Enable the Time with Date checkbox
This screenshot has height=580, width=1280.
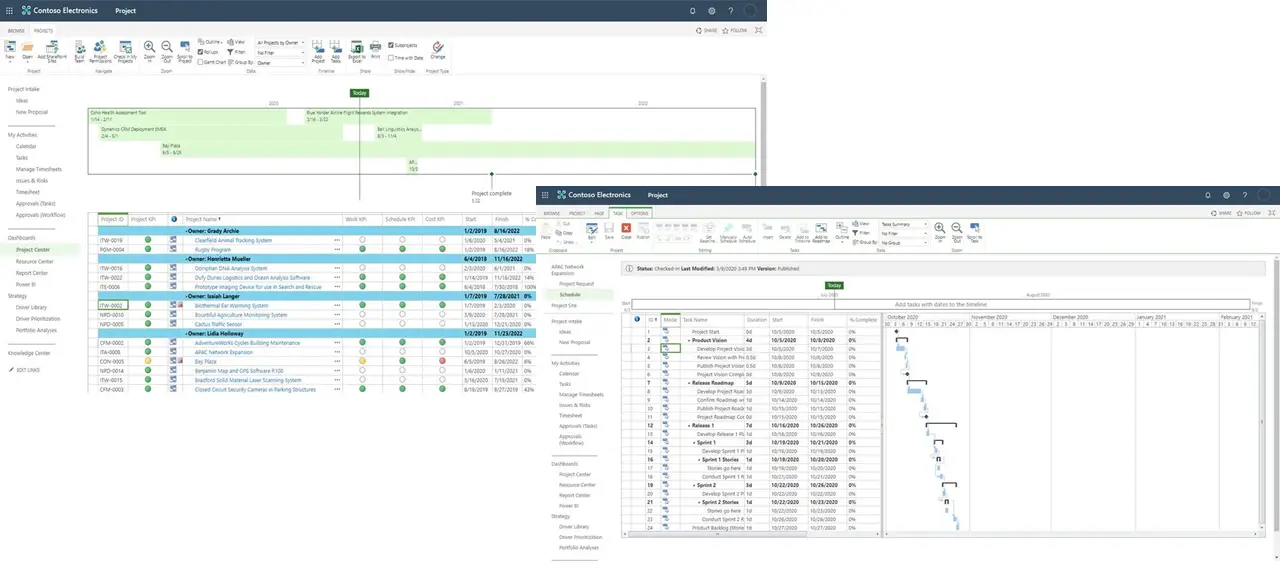[391, 58]
